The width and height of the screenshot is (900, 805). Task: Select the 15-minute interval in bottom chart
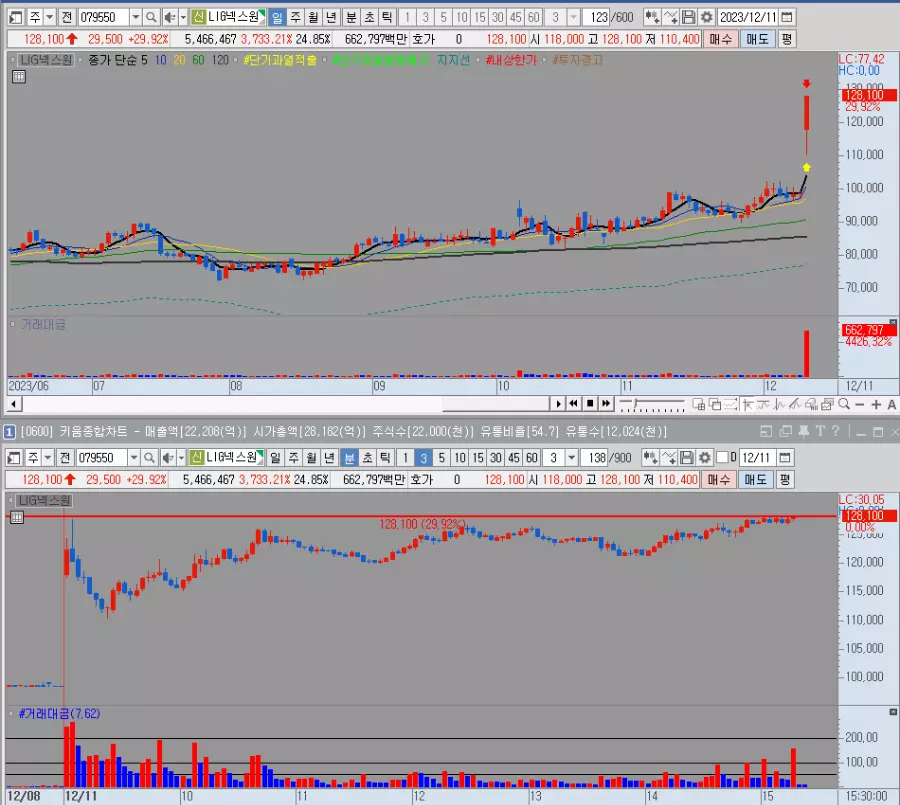click(478, 458)
